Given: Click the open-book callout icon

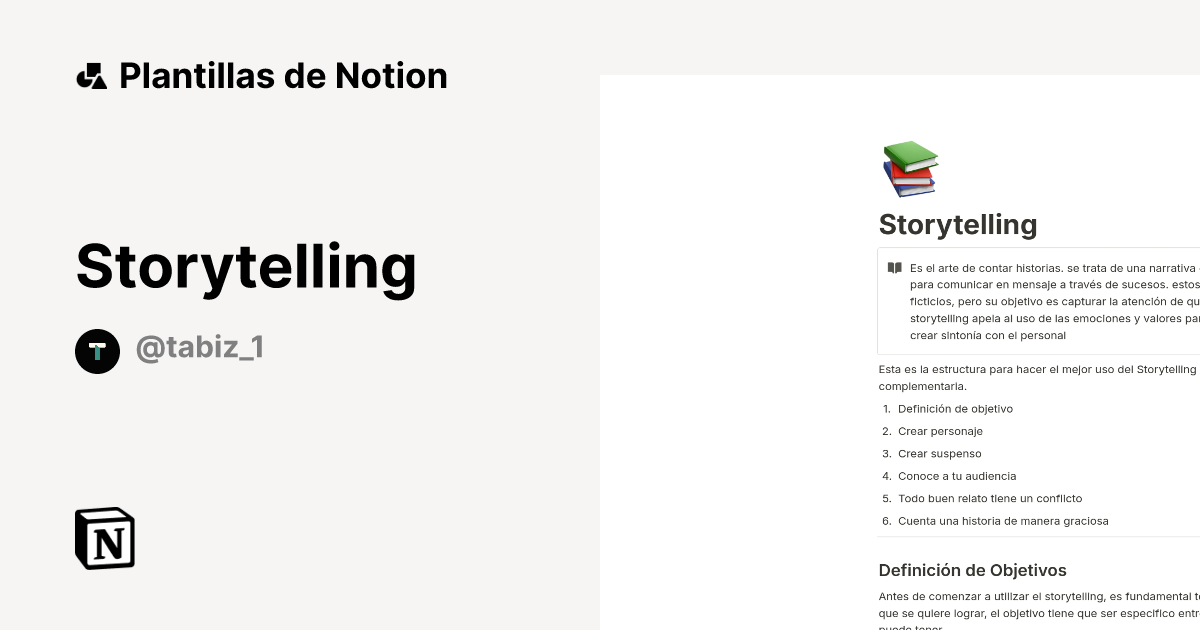Looking at the screenshot, I should 894,268.
